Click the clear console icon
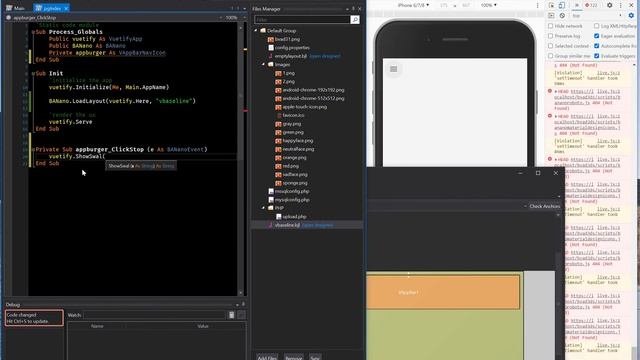 (x=562, y=16)
